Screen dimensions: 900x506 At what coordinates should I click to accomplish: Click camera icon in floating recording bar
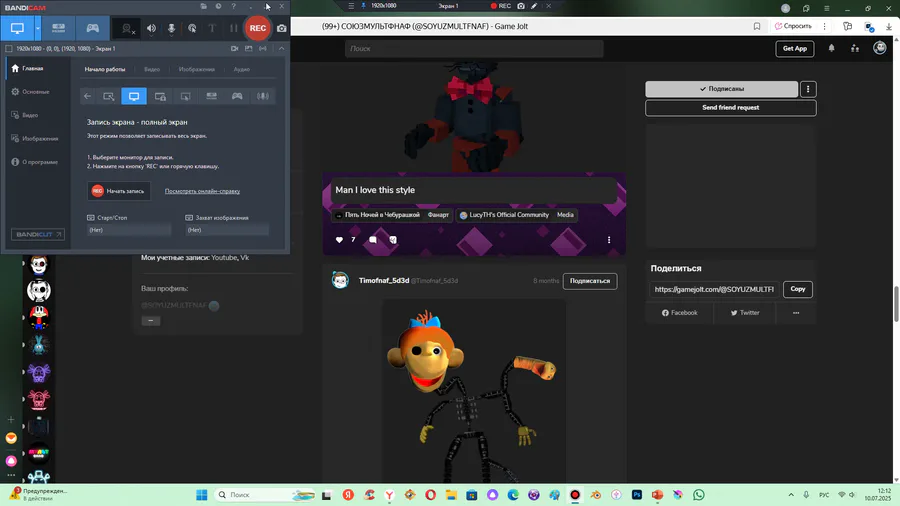[521, 6]
